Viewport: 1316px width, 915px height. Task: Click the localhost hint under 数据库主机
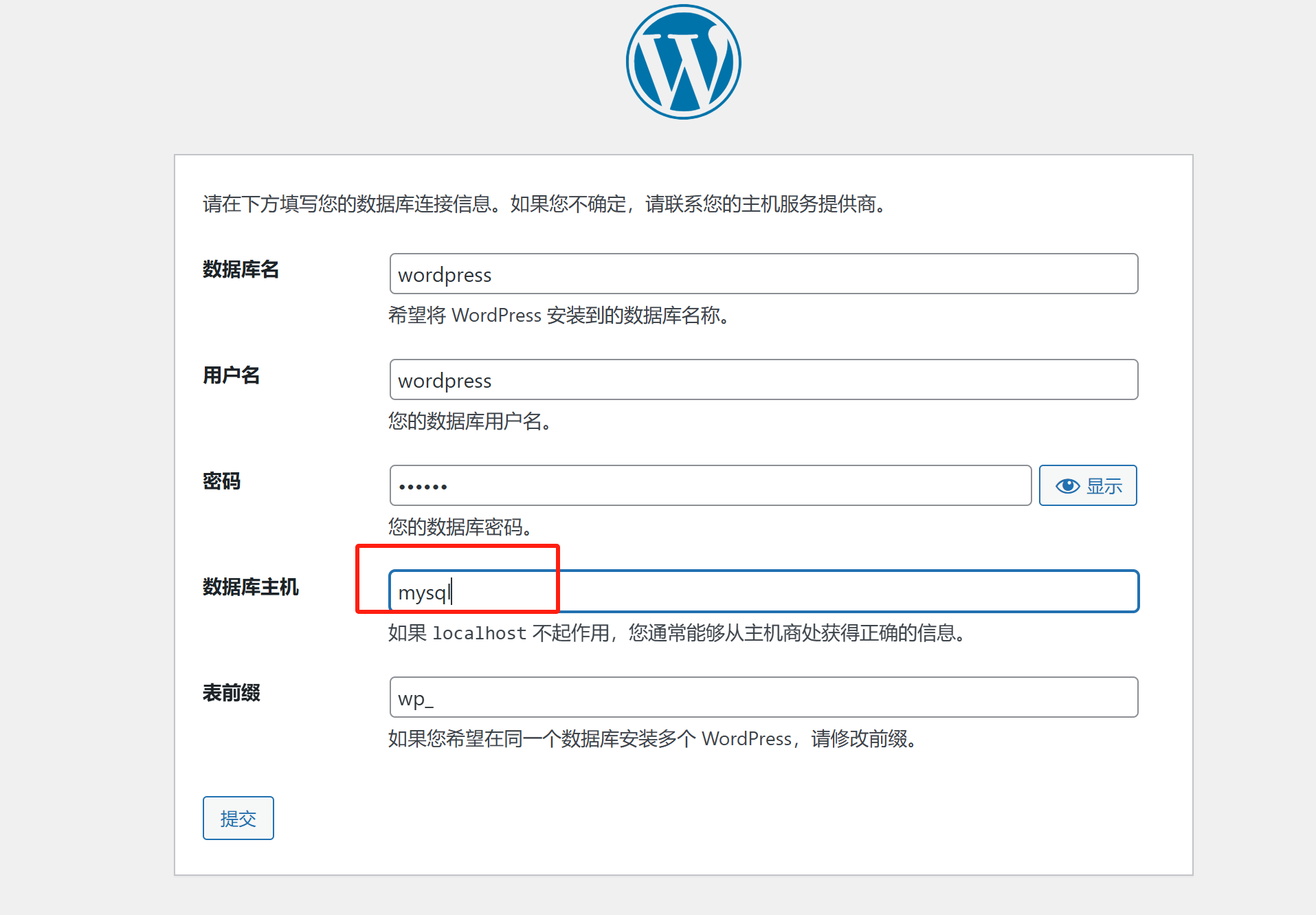pos(676,633)
